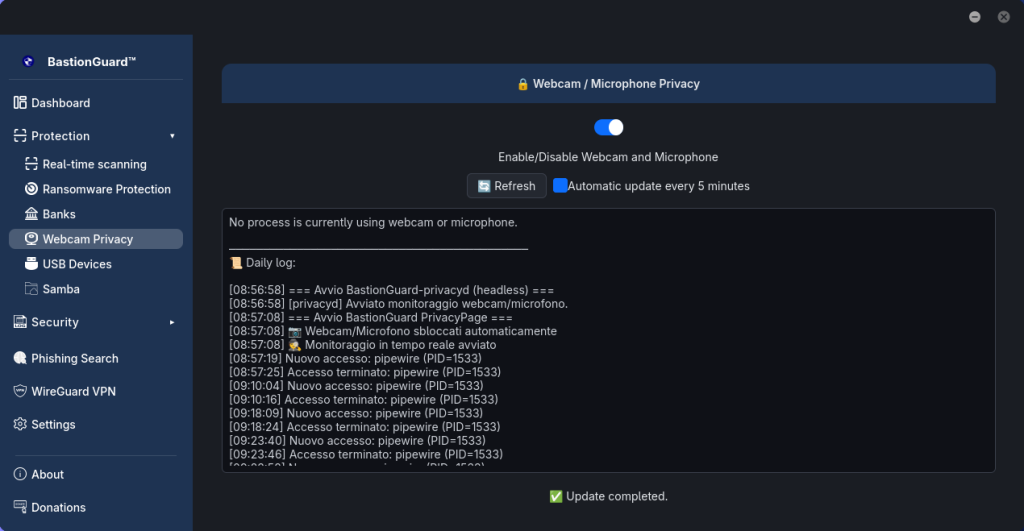Click the Settings gear icon
Image resolution: width=1024 pixels, height=531 pixels.
[x=20, y=424]
